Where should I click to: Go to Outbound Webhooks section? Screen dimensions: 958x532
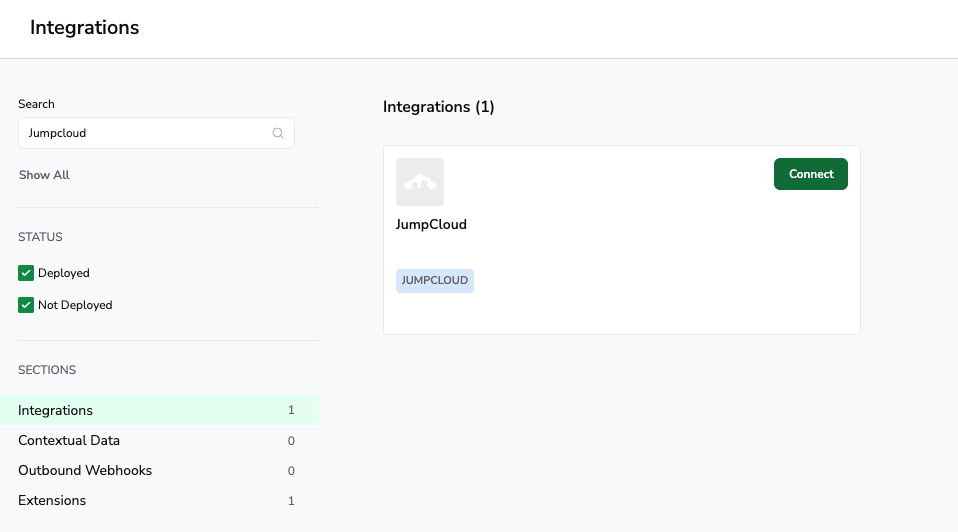(85, 470)
